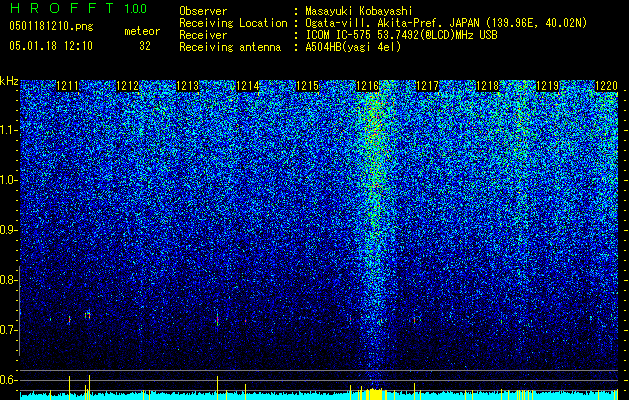Click the 1217 time marker
Screen dimensions: 629x400
tap(428, 86)
